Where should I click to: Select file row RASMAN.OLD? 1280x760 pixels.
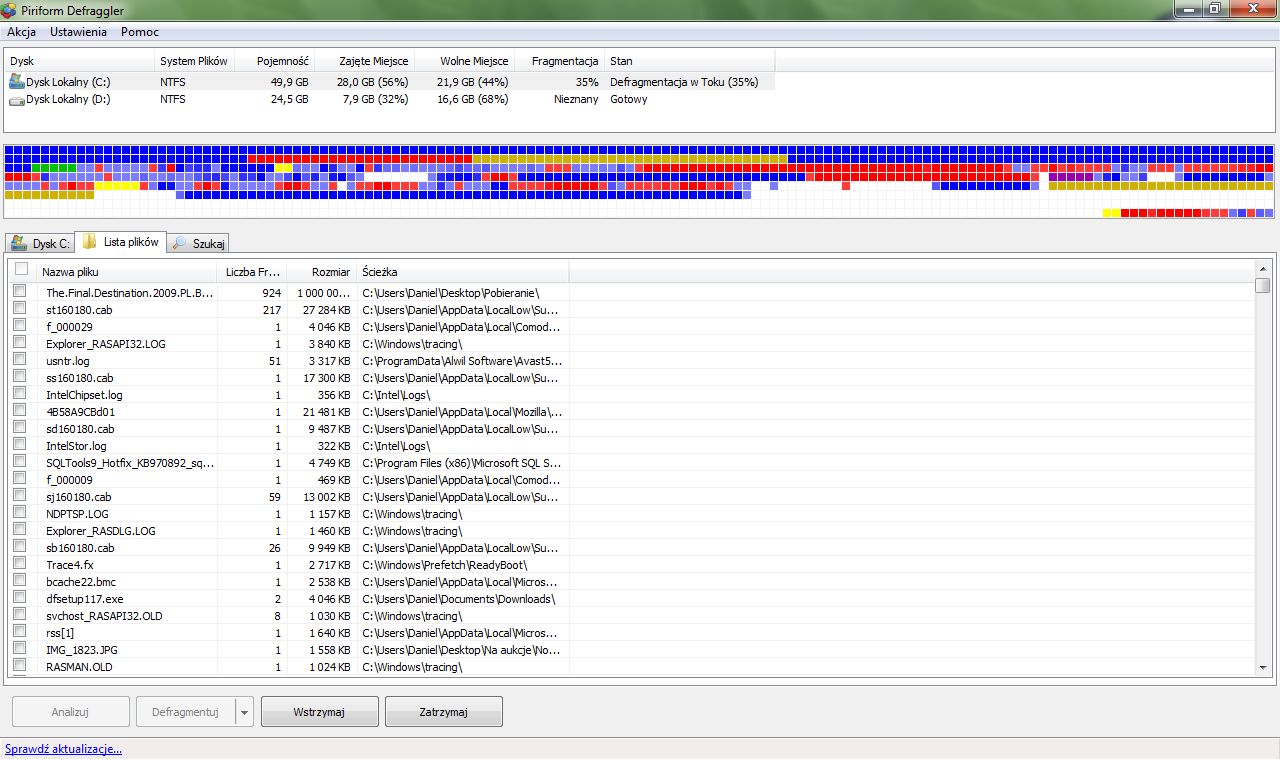[x=290, y=667]
